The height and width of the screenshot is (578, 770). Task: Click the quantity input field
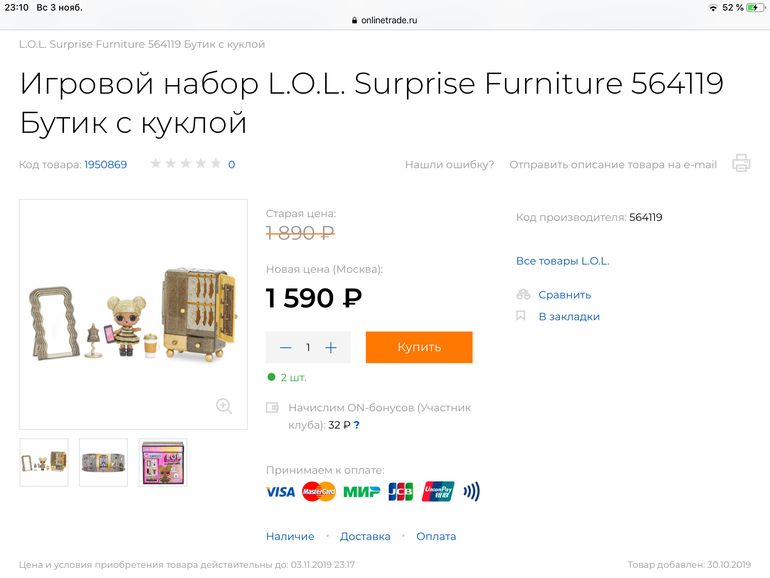tap(308, 347)
